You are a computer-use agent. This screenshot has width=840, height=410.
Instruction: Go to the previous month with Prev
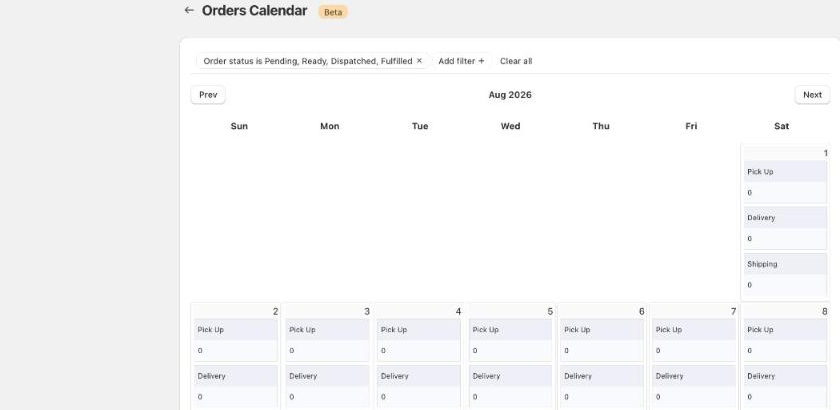[208, 95]
